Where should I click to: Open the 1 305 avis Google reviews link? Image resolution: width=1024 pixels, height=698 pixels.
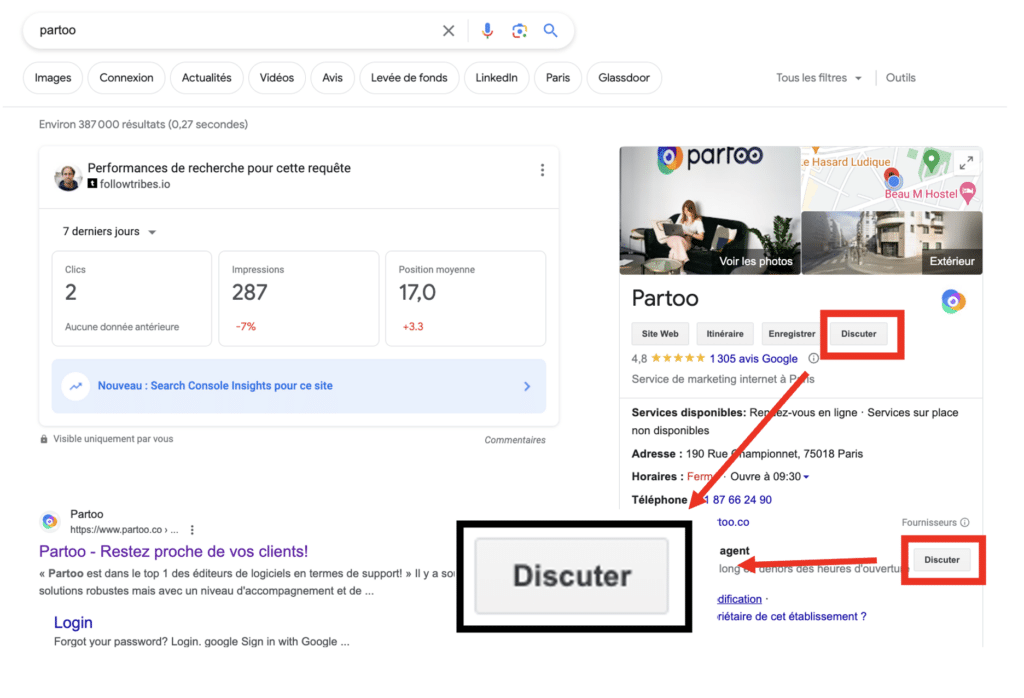754,358
